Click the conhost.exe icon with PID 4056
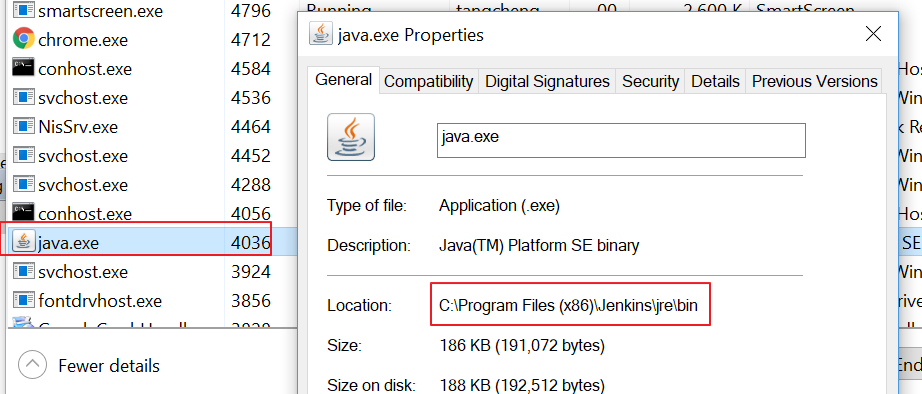This screenshot has height=394, width=922. (23, 212)
